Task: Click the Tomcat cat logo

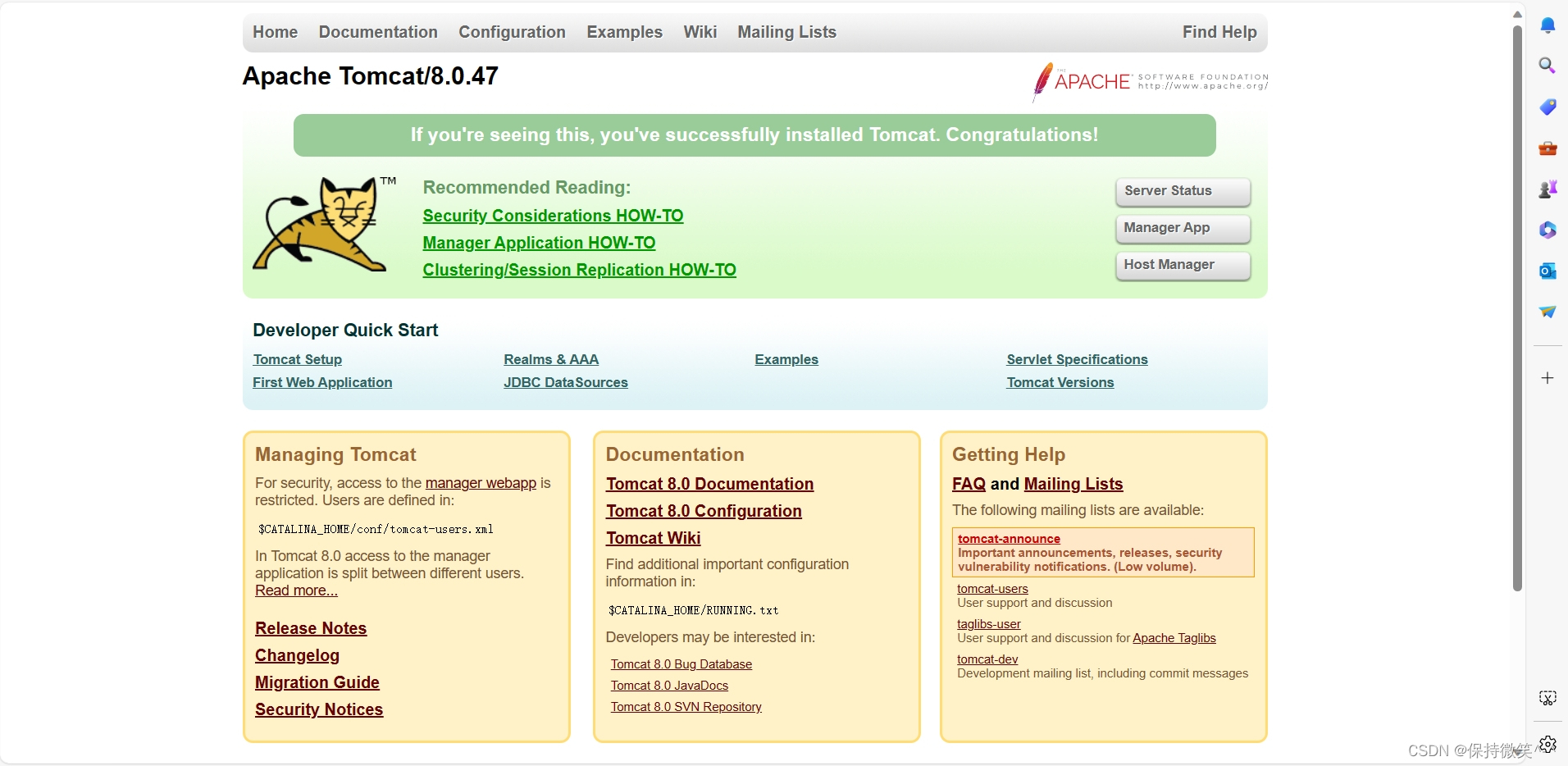Action: 325,224
